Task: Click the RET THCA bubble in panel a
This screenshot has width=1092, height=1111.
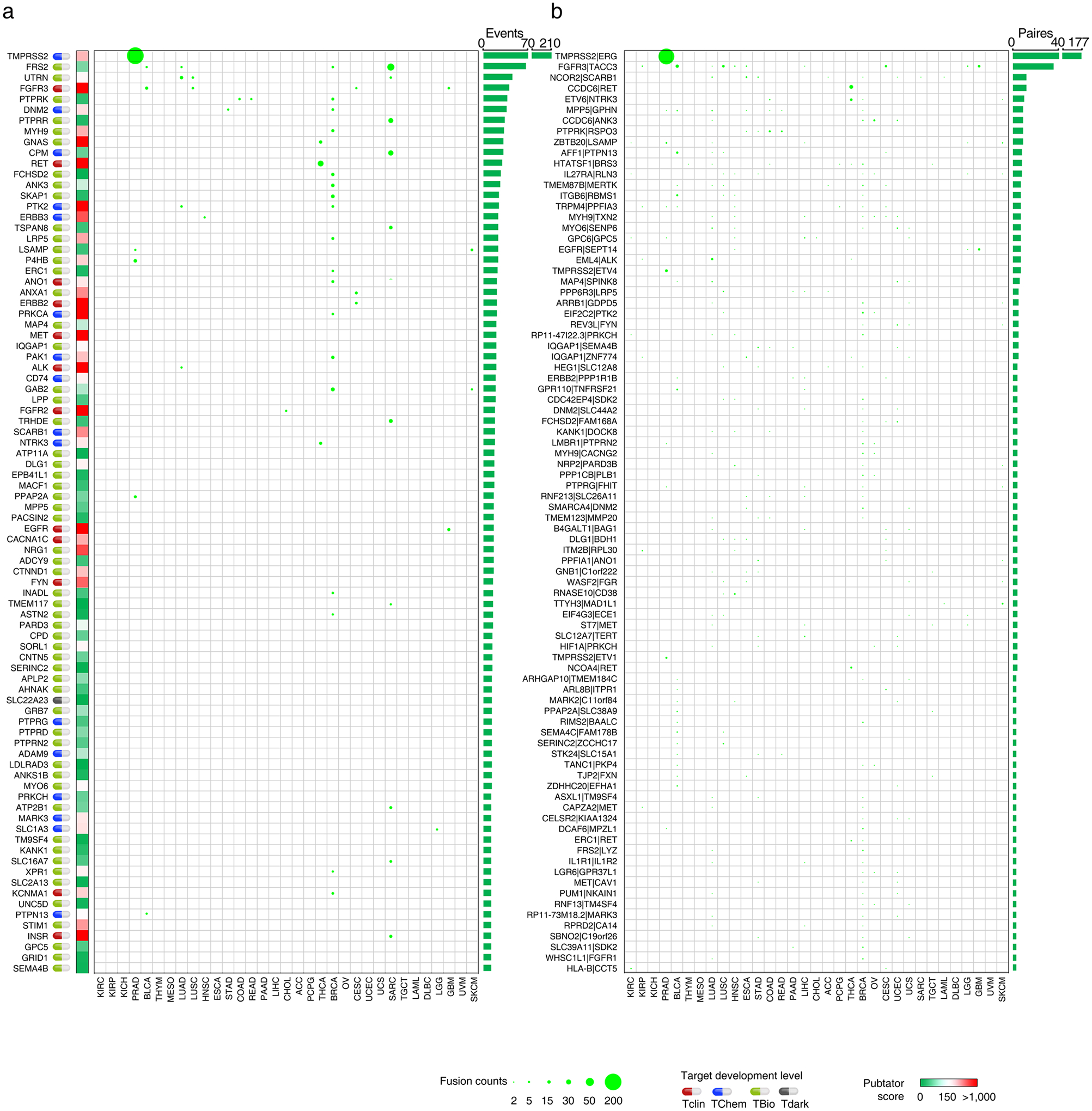Action: [x=321, y=163]
